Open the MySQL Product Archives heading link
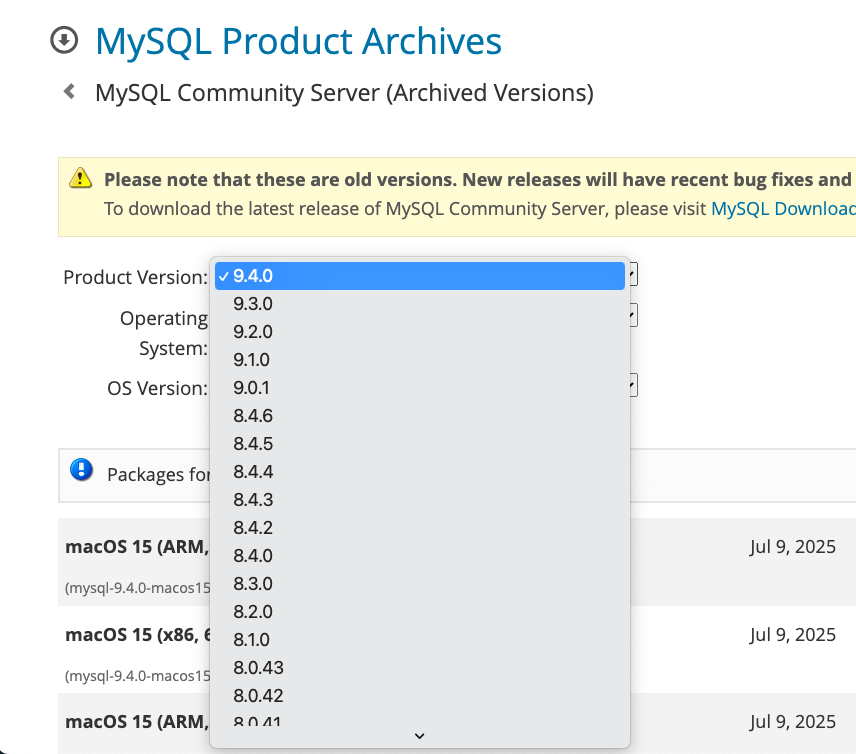Image resolution: width=856 pixels, height=754 pixels. (x=298, y=41)
